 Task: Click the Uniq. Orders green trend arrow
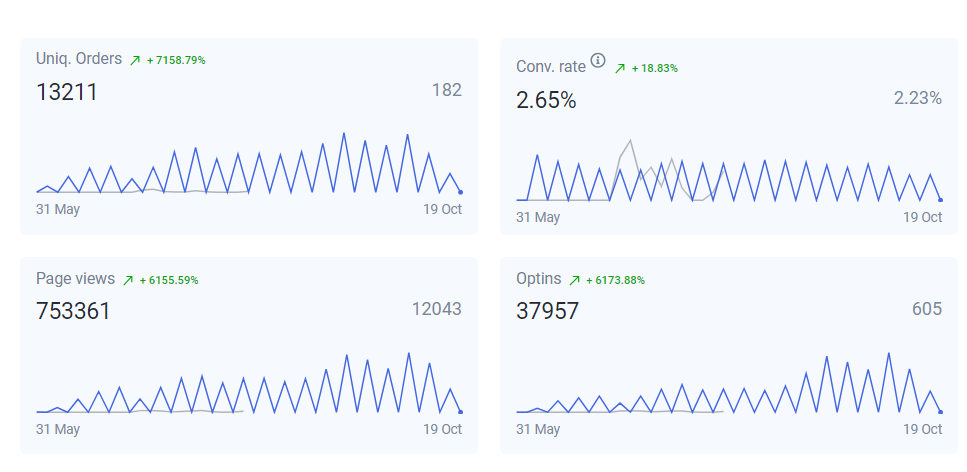click(x=135, y=60)
